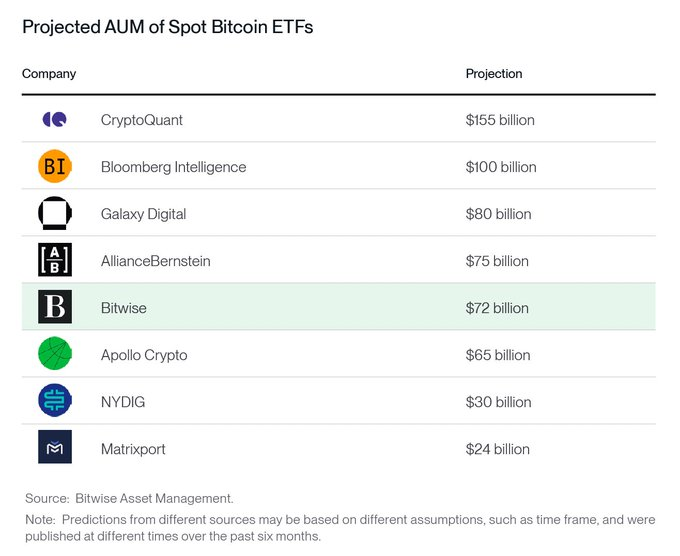
Task: Select the CryptoQuant company name
Action: pyautogui.click(x=142, y=120)
